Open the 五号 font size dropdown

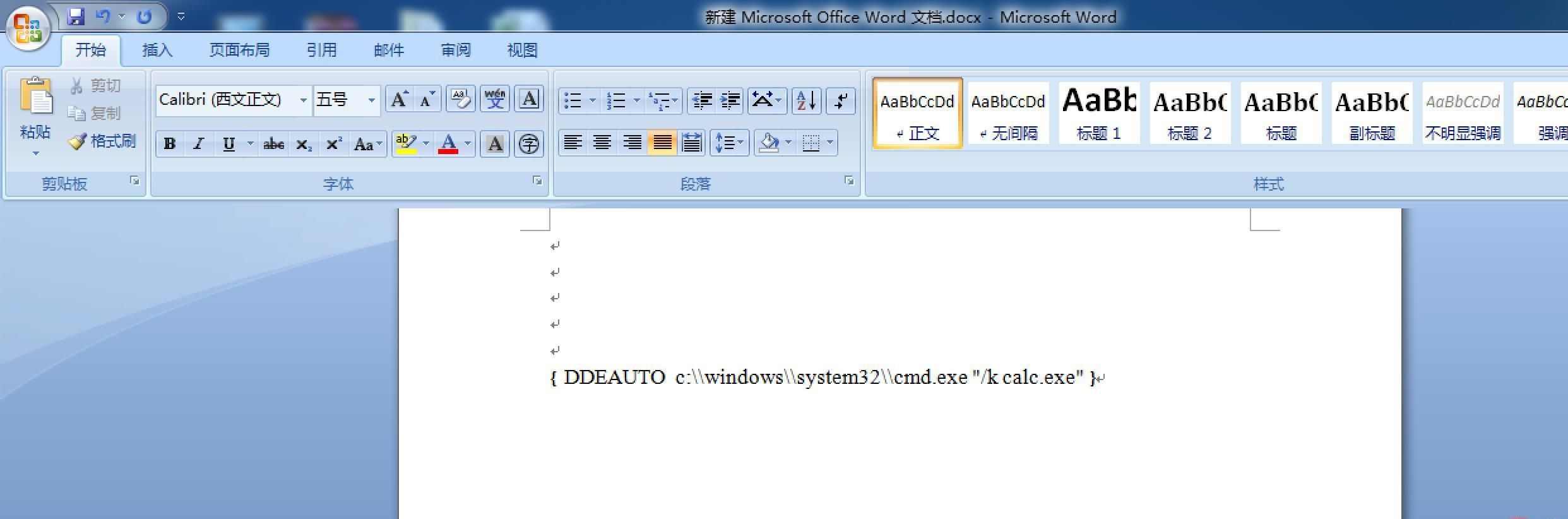point(372,100)
